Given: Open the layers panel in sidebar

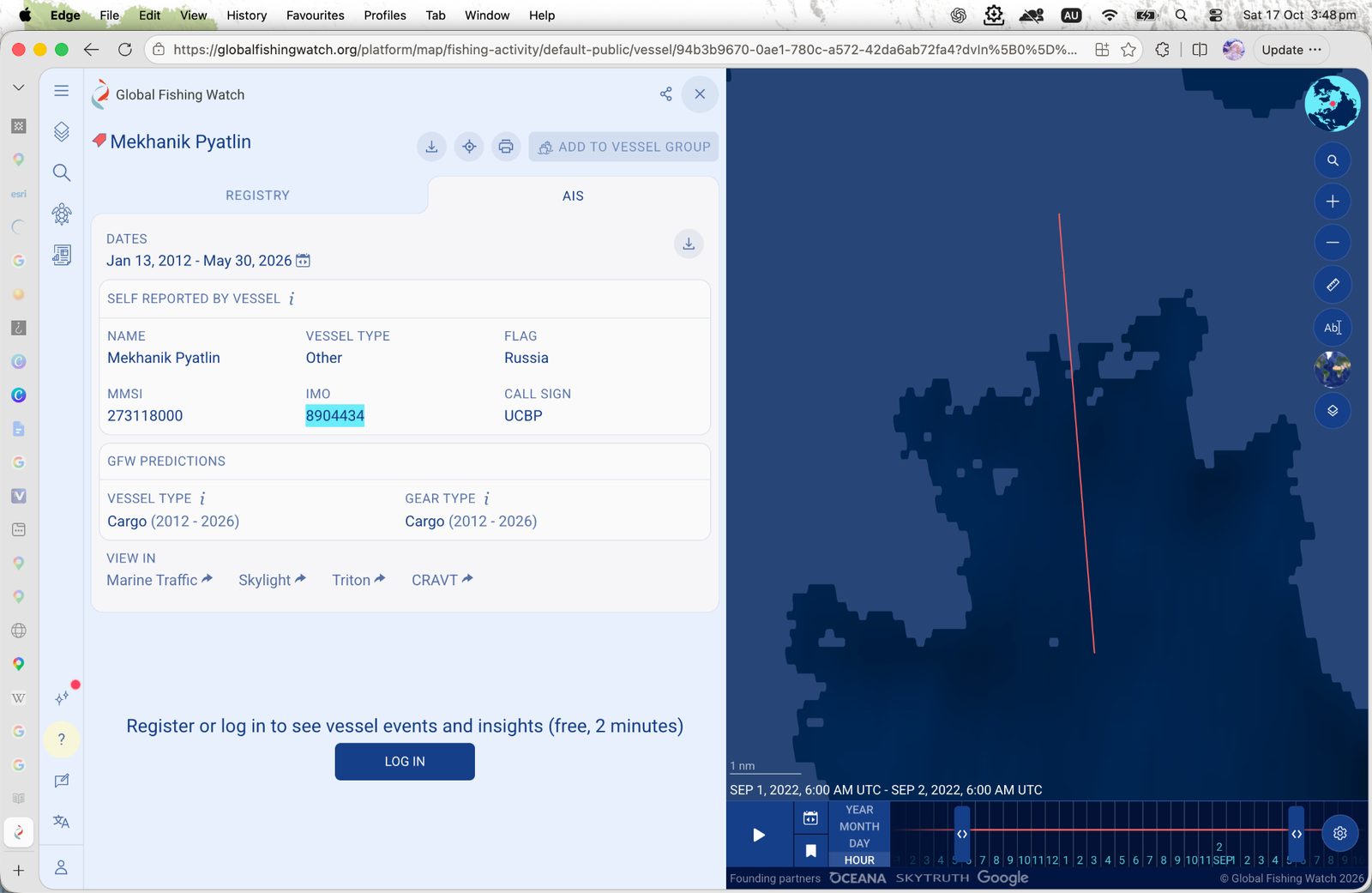Looking at the screenshot, I should pos(61,131).
